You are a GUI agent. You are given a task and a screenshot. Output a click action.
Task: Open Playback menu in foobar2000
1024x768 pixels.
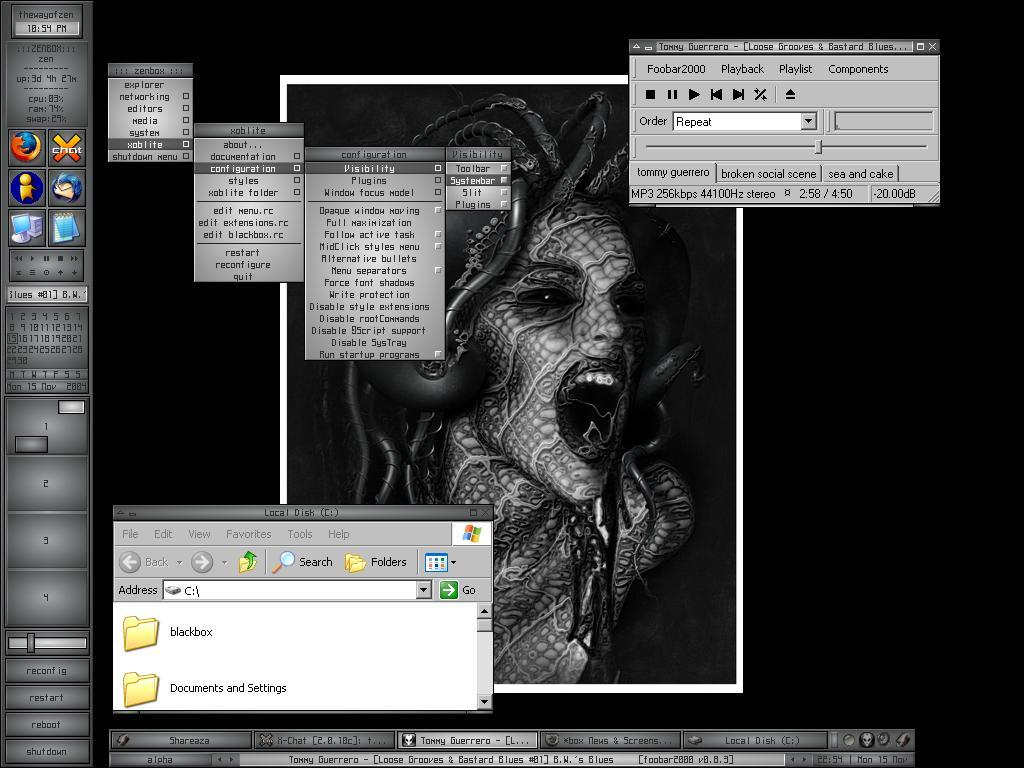[742, 69]
